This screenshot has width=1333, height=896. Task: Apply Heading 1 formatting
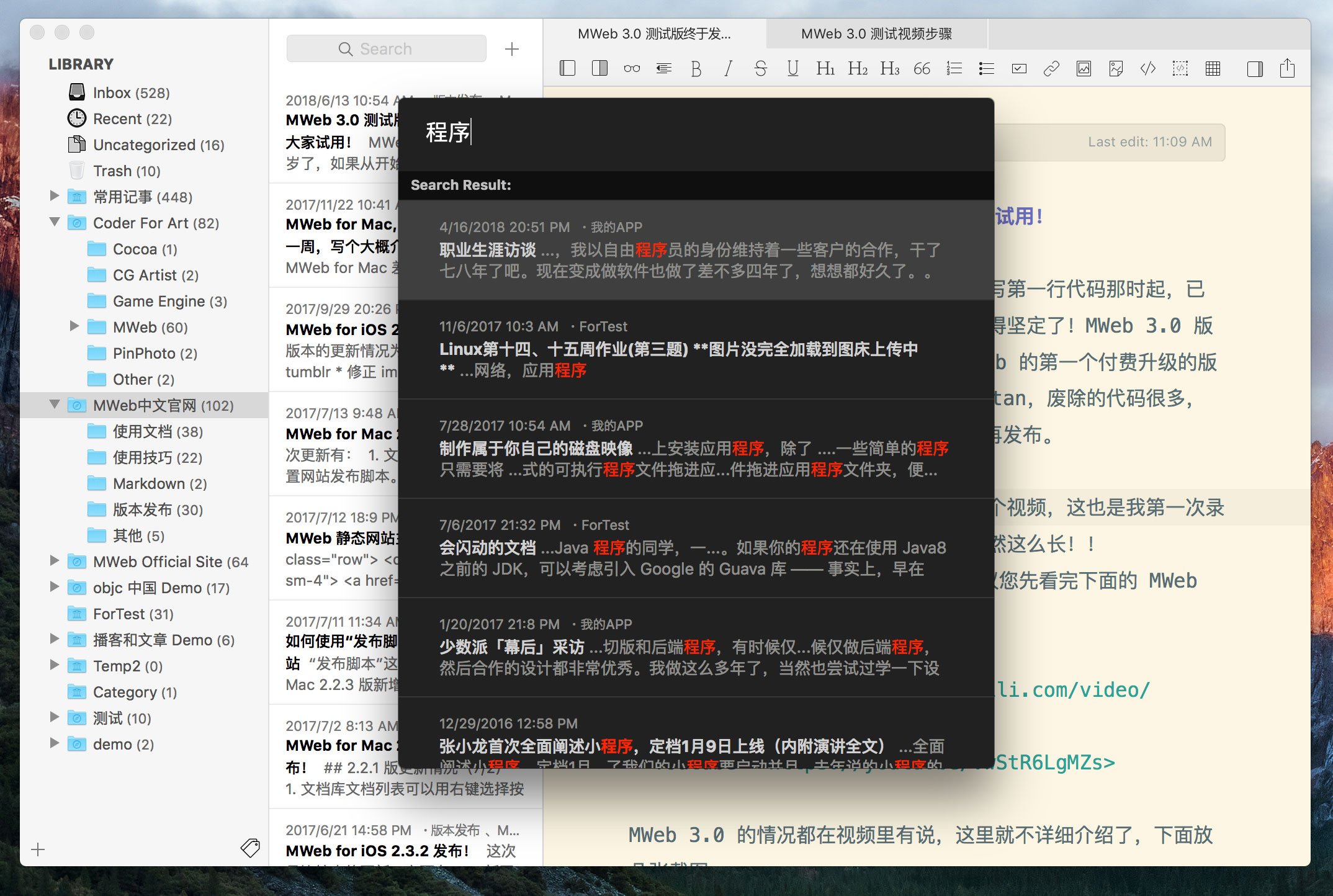(825, 68)
